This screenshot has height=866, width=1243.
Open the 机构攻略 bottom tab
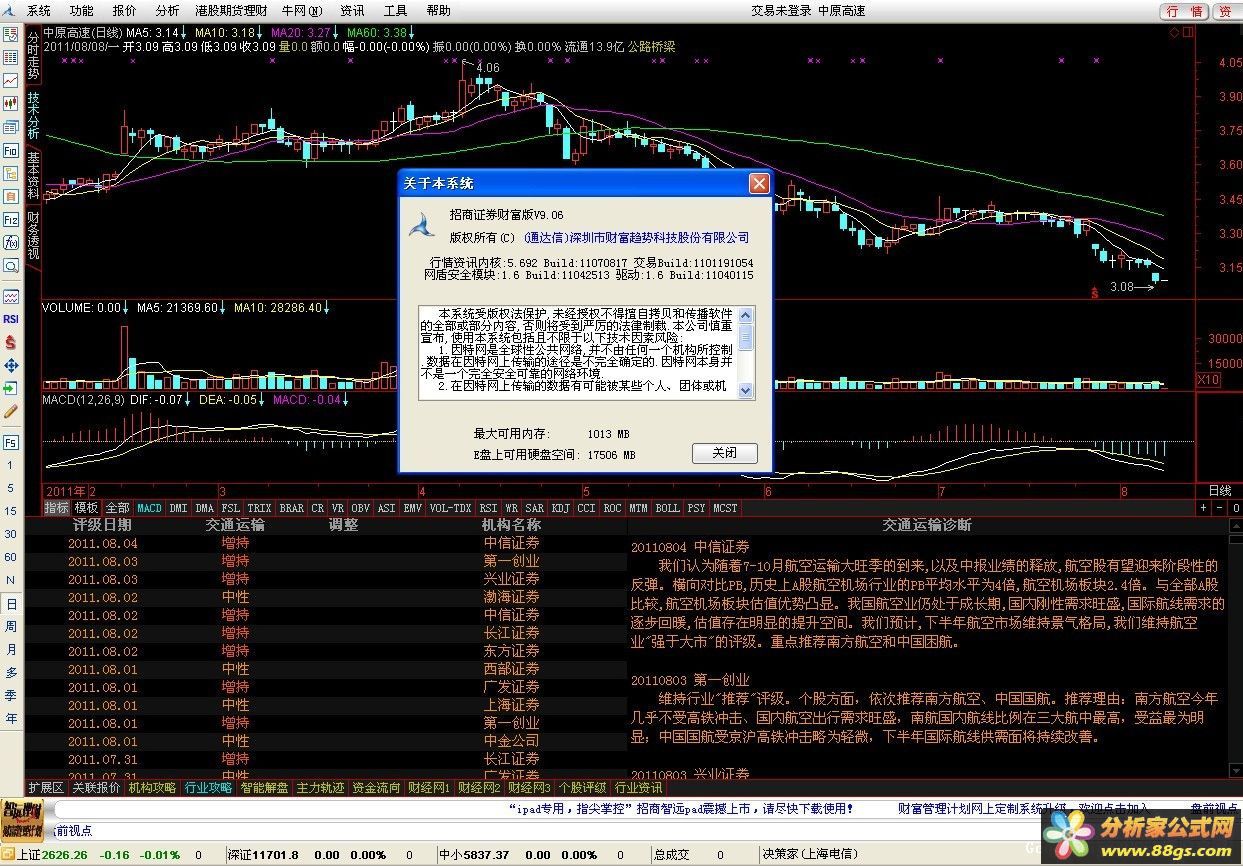click(152, 788)
